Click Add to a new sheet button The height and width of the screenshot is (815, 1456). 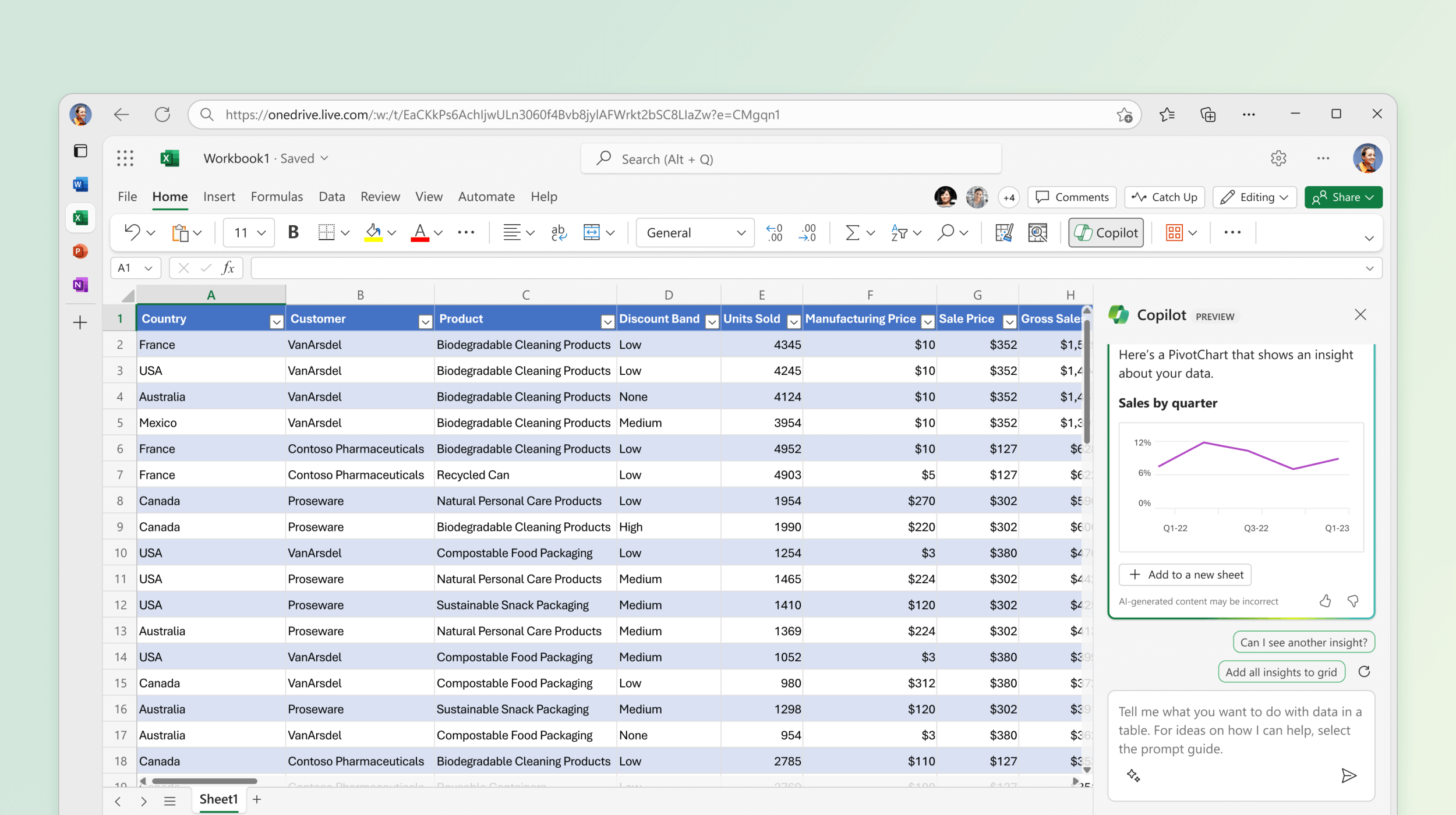coord(1187,574)
